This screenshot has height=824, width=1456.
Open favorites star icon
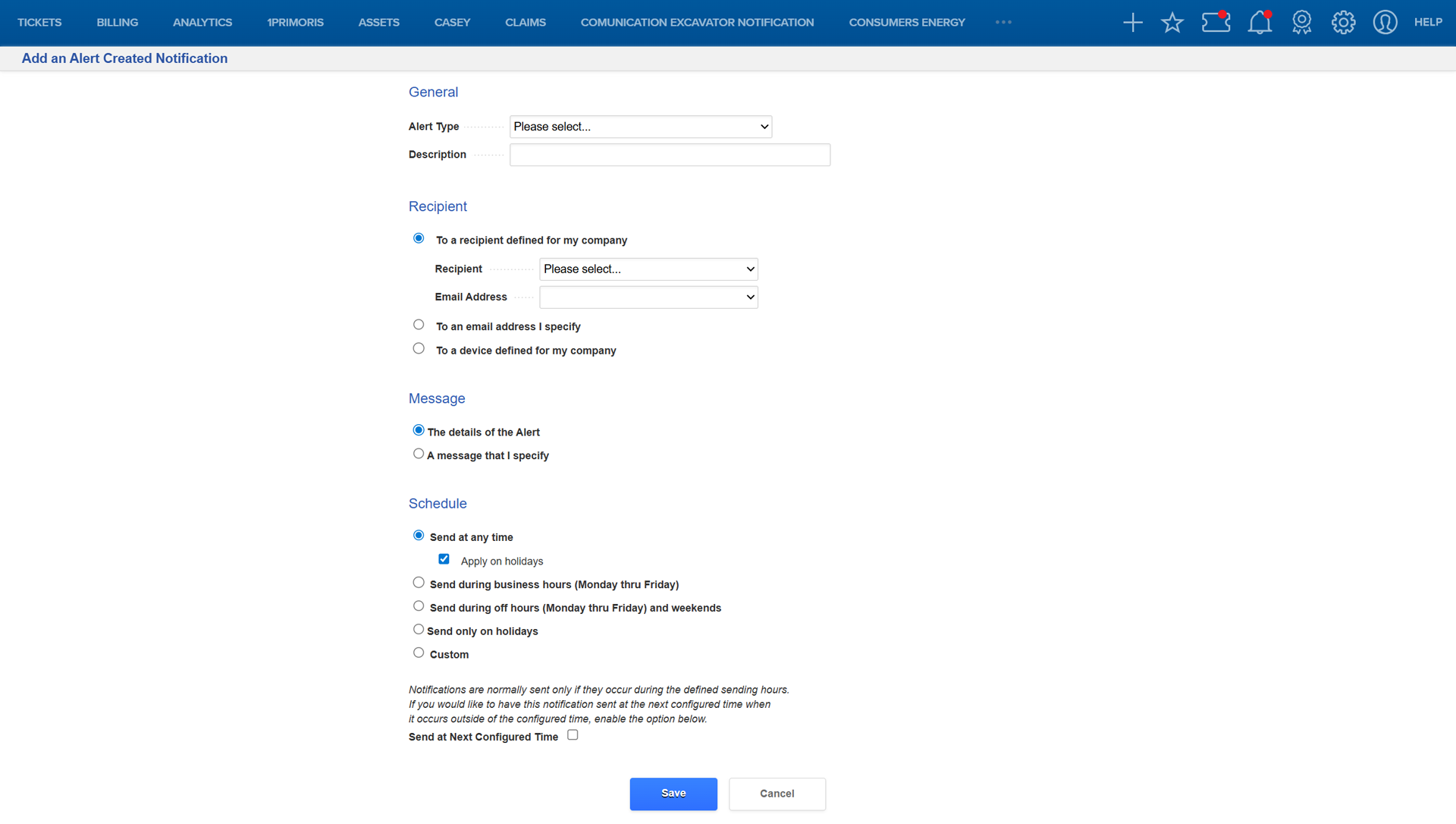(x=1172, y=23)
